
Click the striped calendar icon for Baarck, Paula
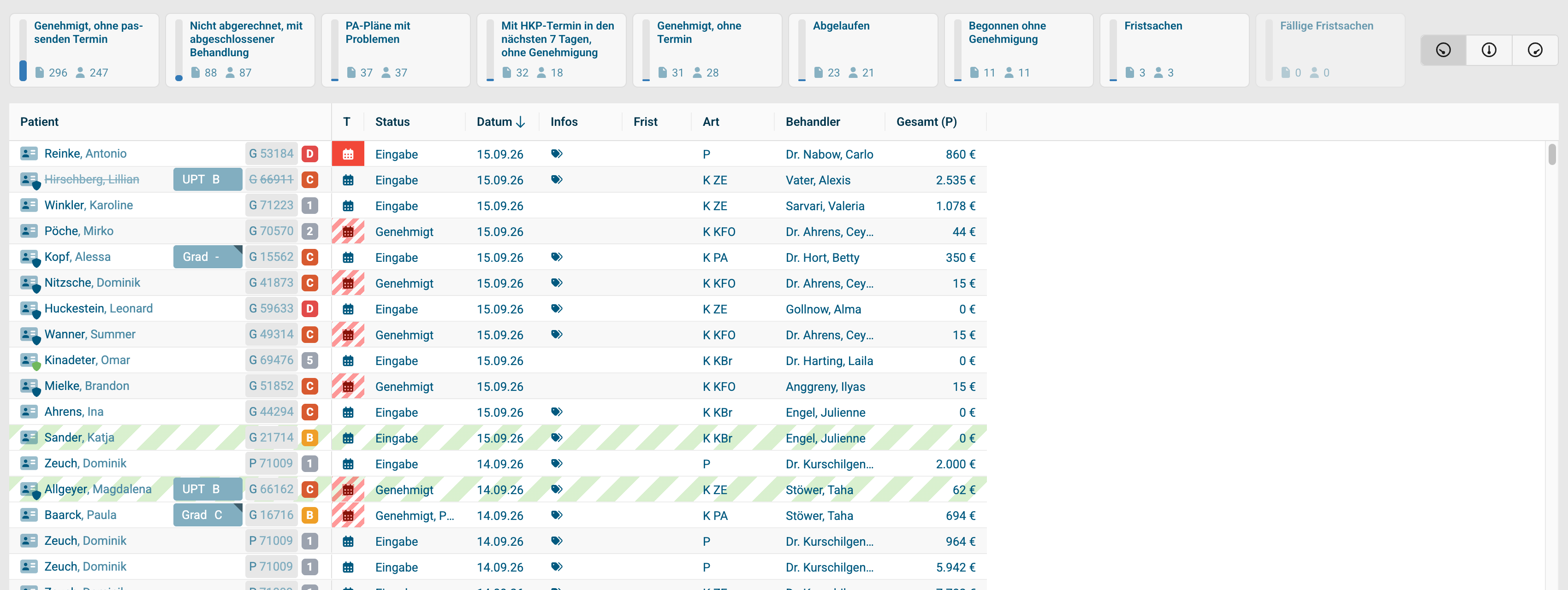point(348,515)
